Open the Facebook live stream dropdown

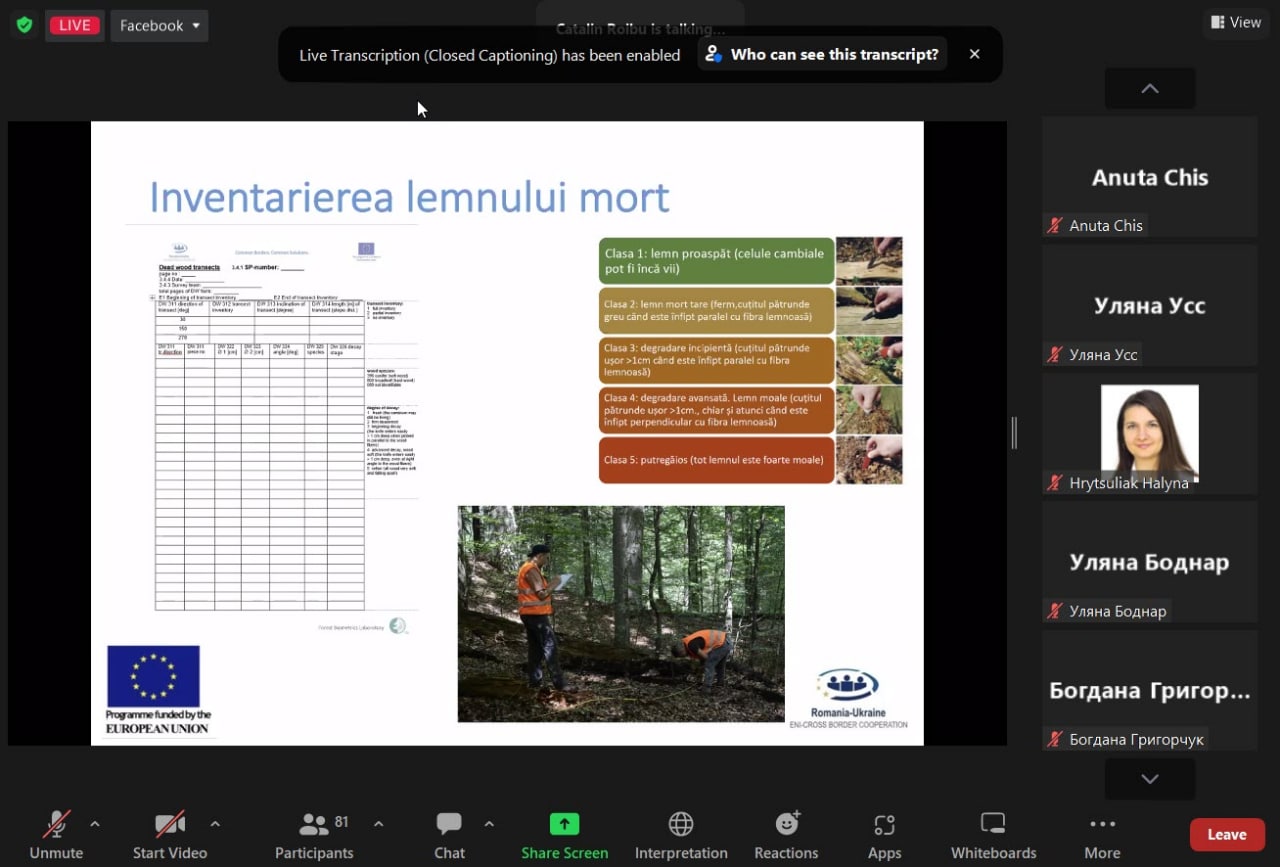tap(160, 26)
